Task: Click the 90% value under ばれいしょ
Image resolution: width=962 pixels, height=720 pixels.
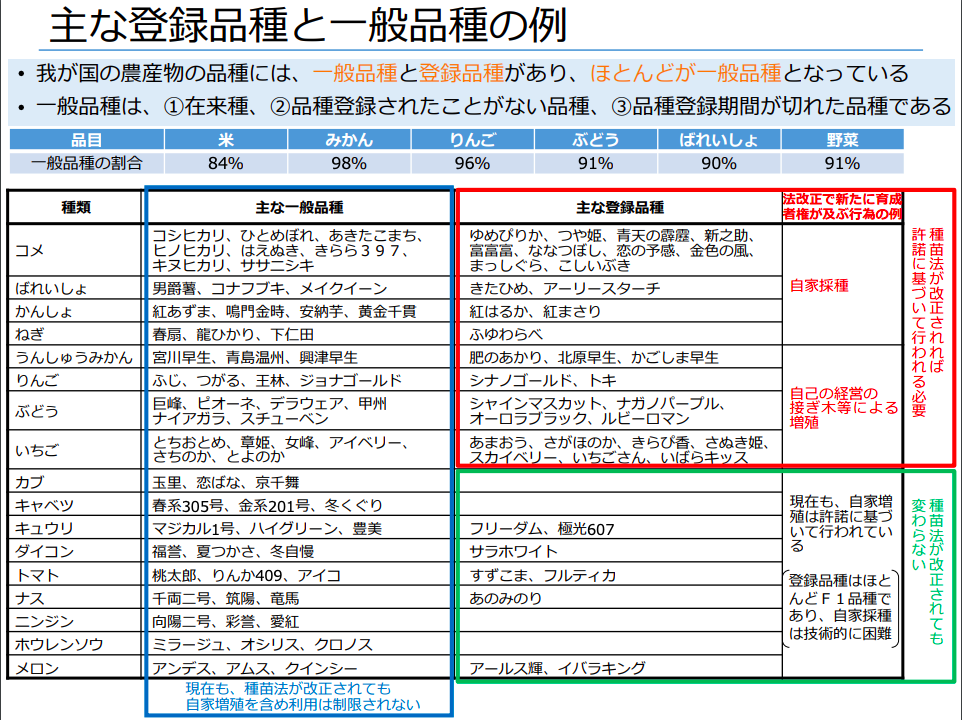Action: 718,163
